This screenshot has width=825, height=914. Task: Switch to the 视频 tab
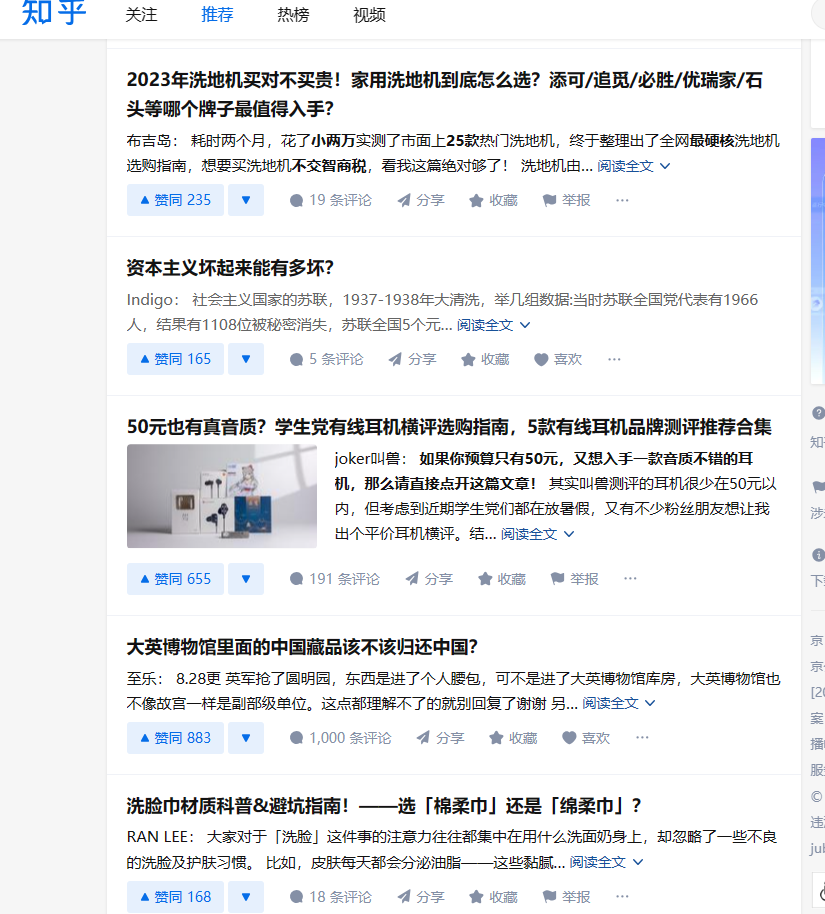pos(369,15)
